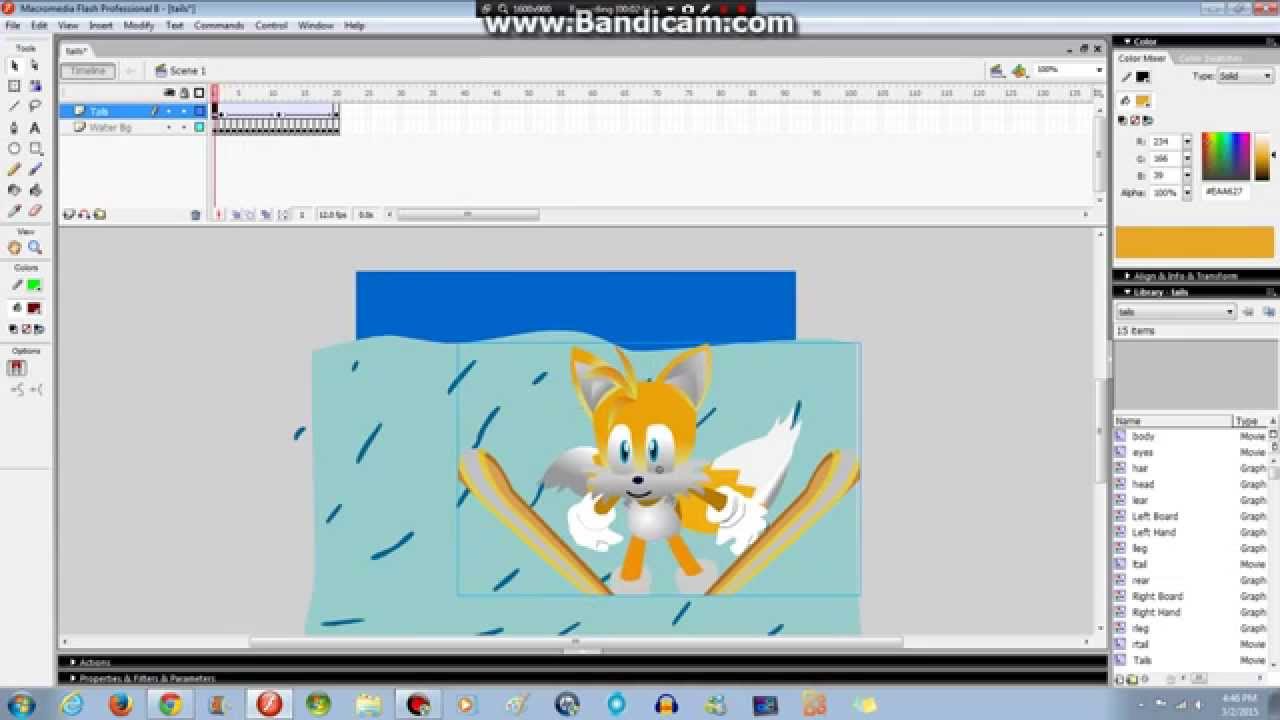Select the Water Bg layer
This screenshot has width=1280, height=720.
point(110,127)
